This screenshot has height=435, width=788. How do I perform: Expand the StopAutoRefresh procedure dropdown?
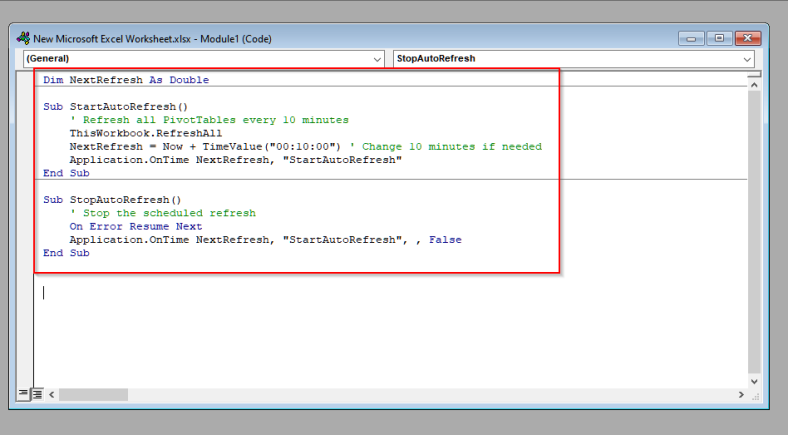click(x=748, y=59)
